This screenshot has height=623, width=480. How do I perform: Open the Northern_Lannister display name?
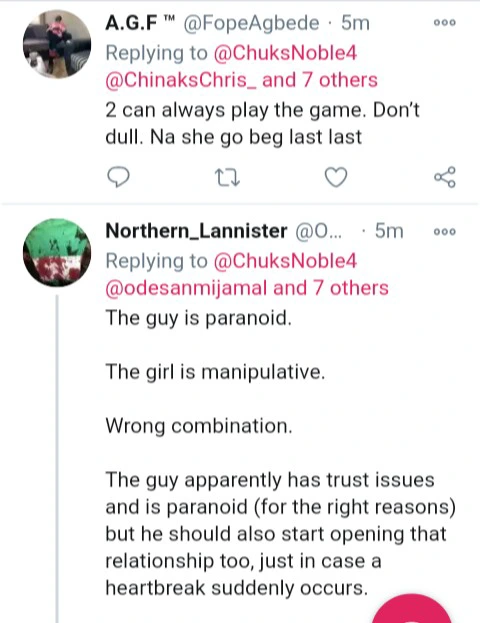(x=196, y=231)
